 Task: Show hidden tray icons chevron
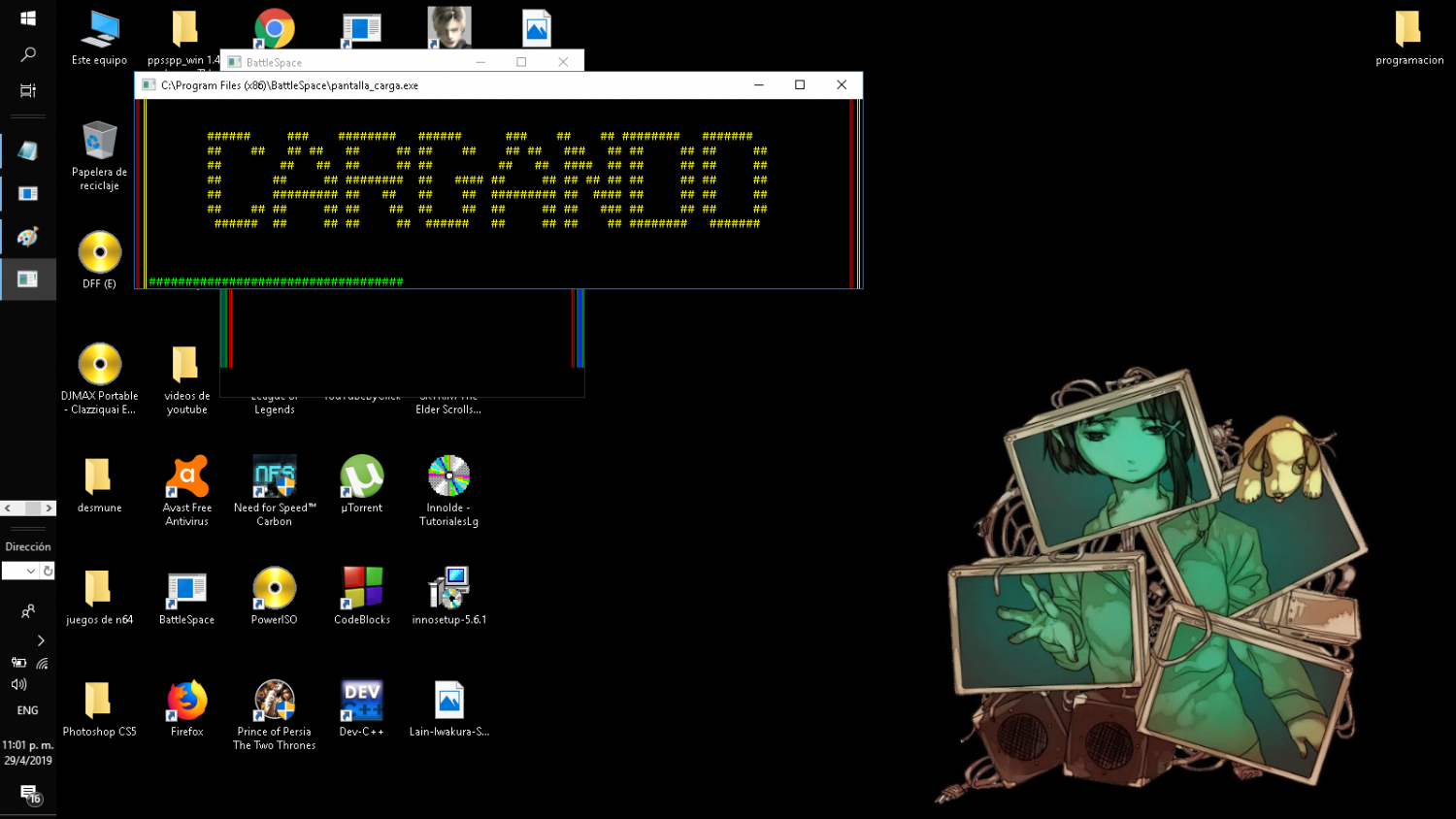pos(41,640)
